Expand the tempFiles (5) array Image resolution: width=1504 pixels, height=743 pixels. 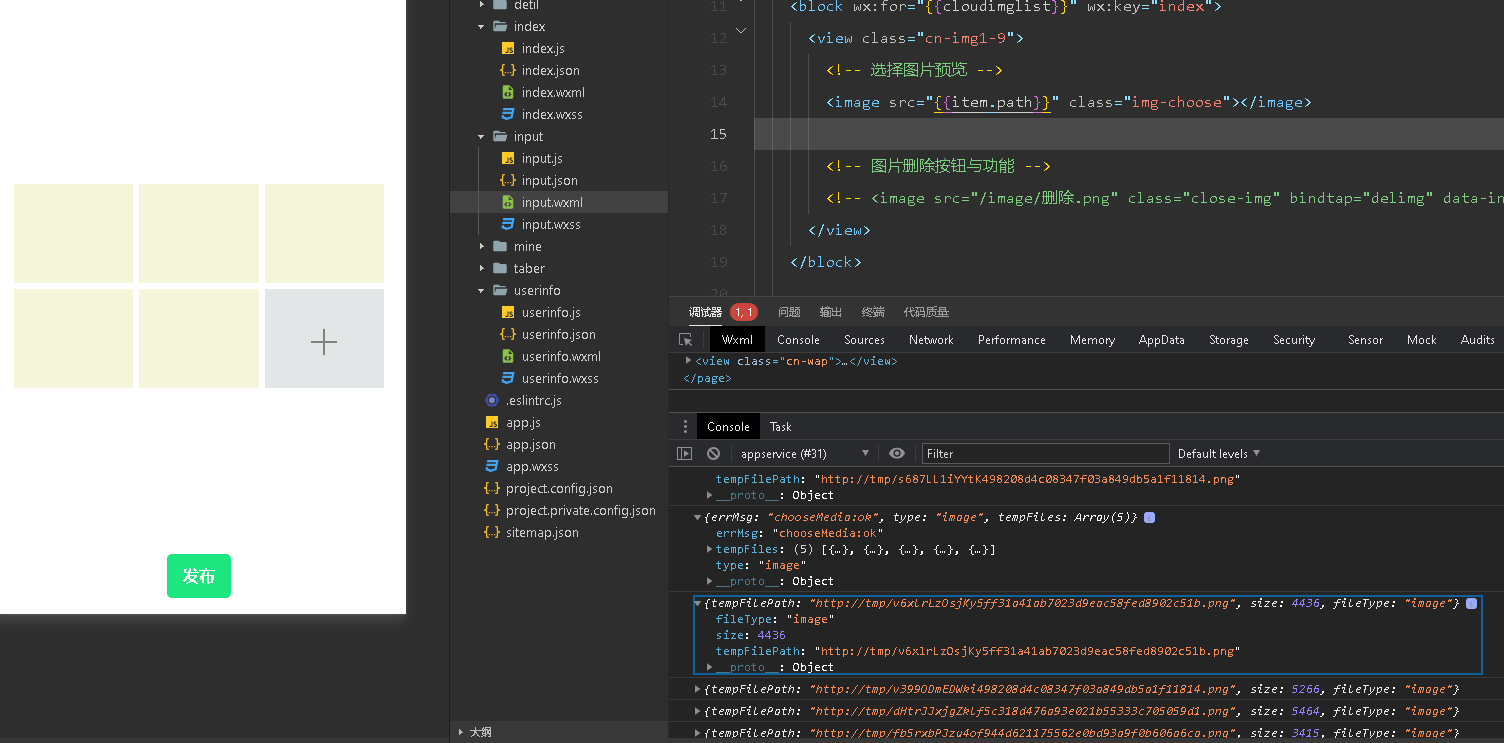coord(709,550)
